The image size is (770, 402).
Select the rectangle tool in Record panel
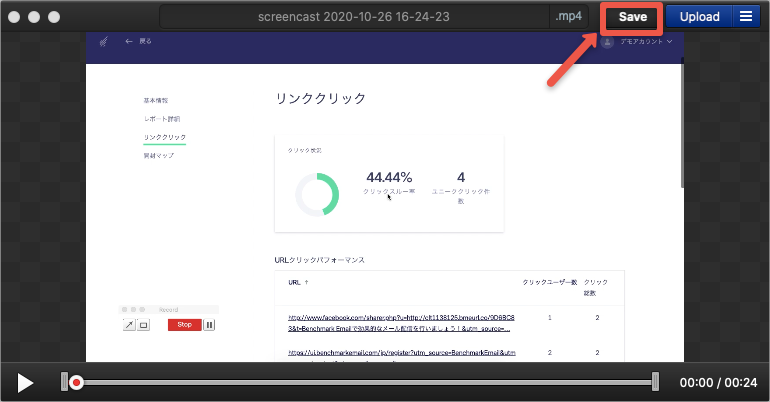pyautogui.click(x=143, y=325)
